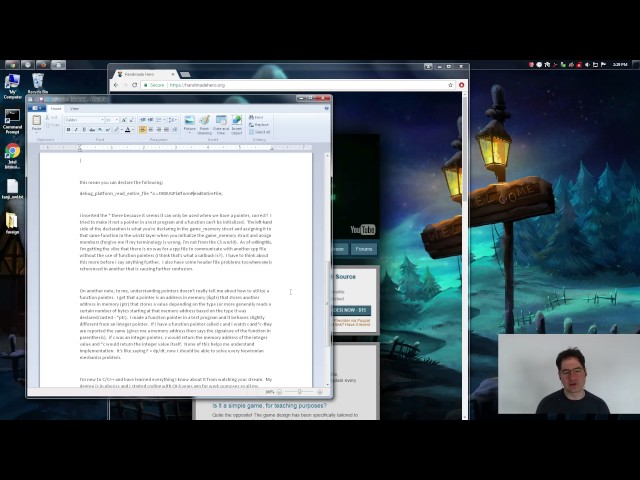
Task: Click the Order Now $15 button
Action: 351,310
